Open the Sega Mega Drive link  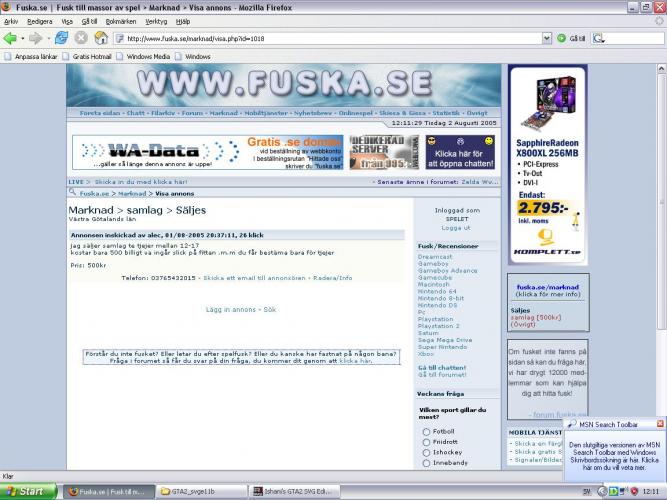(445, 340)
